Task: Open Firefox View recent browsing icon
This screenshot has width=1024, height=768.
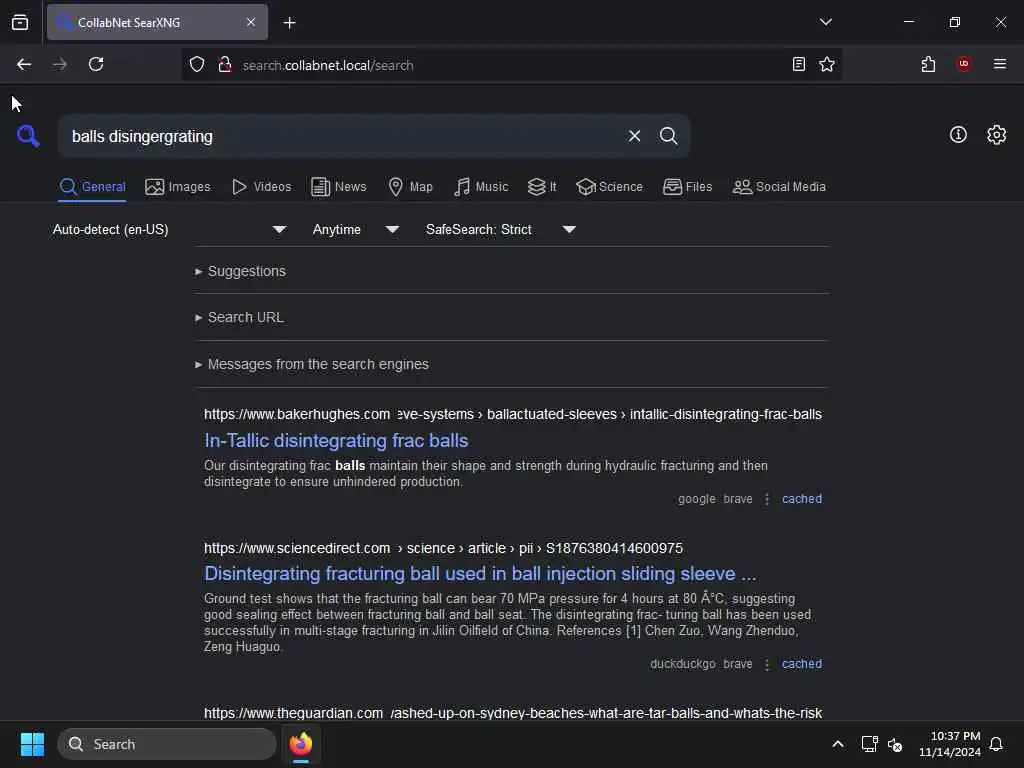Action: coord(20,23)
